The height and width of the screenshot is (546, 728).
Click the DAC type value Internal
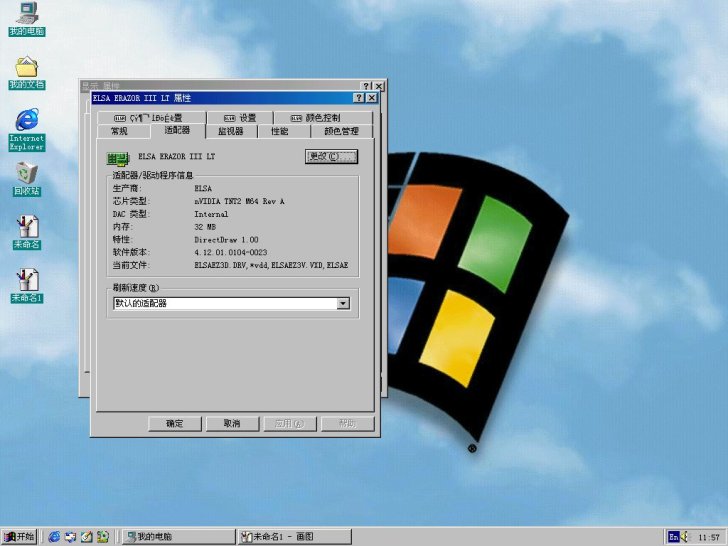[211, 214]
